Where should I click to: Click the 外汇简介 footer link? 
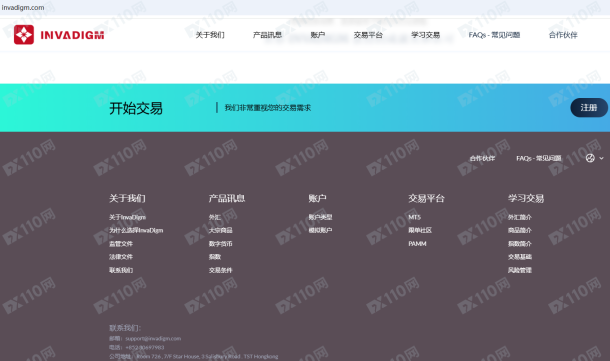[x=520, y=217]
